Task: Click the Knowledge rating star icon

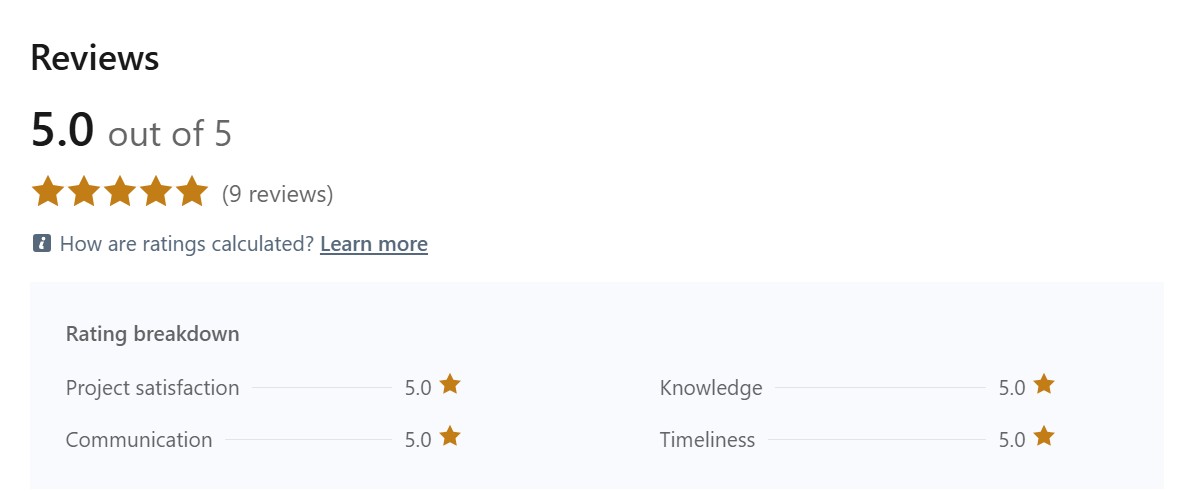Action: [1044, 385]
